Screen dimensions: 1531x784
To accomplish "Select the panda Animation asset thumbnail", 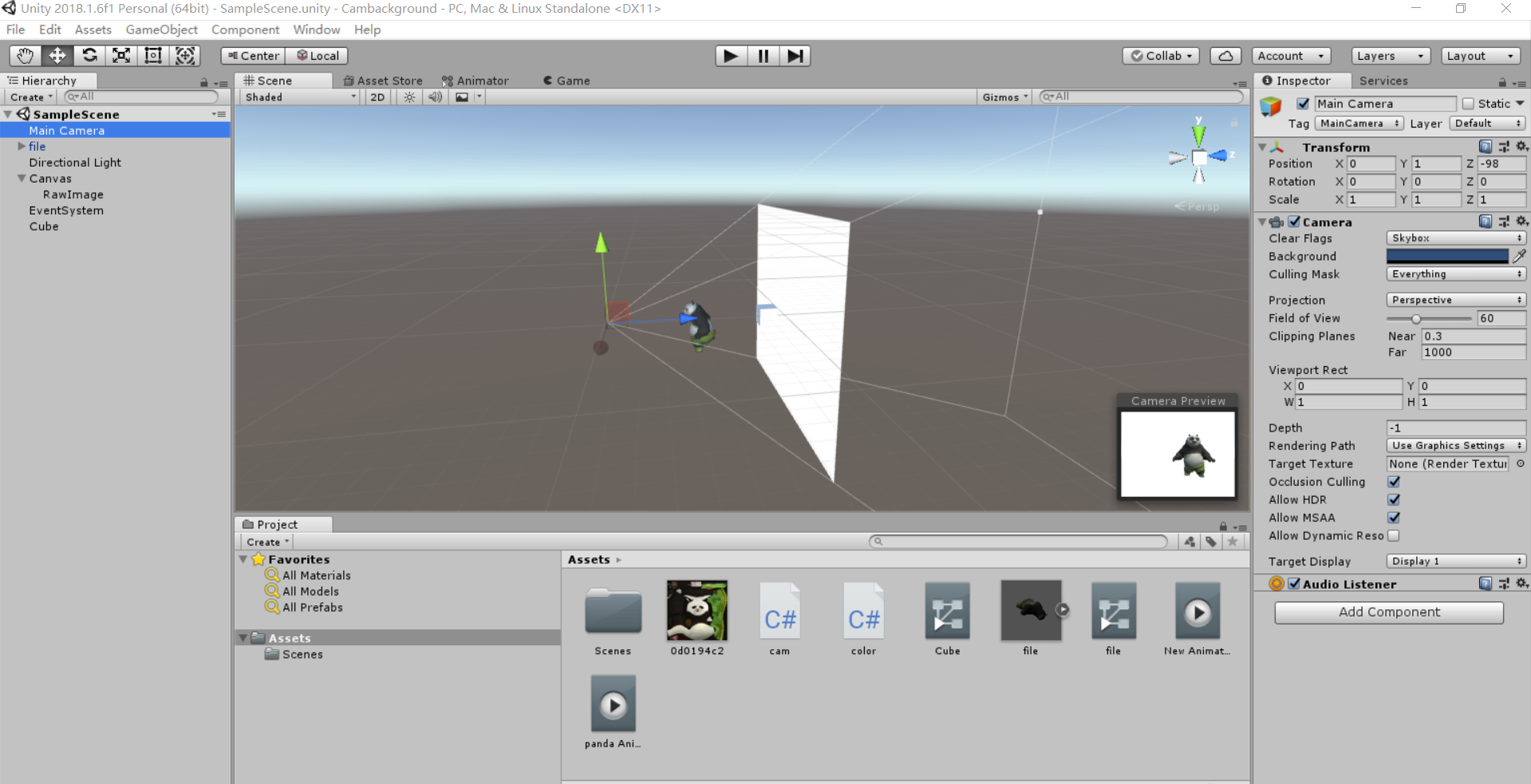I will pos(612,703).
